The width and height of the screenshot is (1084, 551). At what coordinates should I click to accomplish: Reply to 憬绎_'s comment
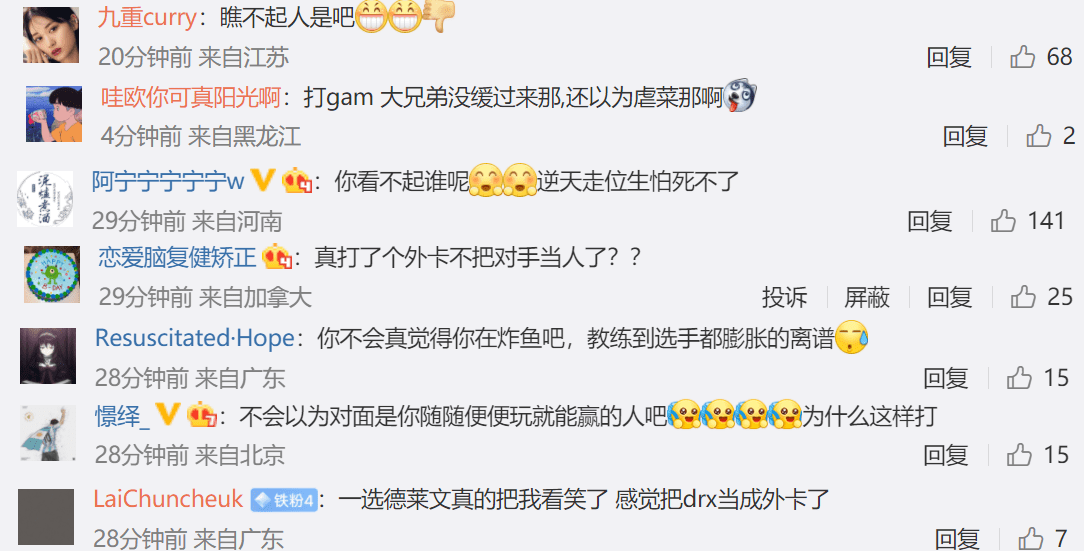[x=946, y=455]
